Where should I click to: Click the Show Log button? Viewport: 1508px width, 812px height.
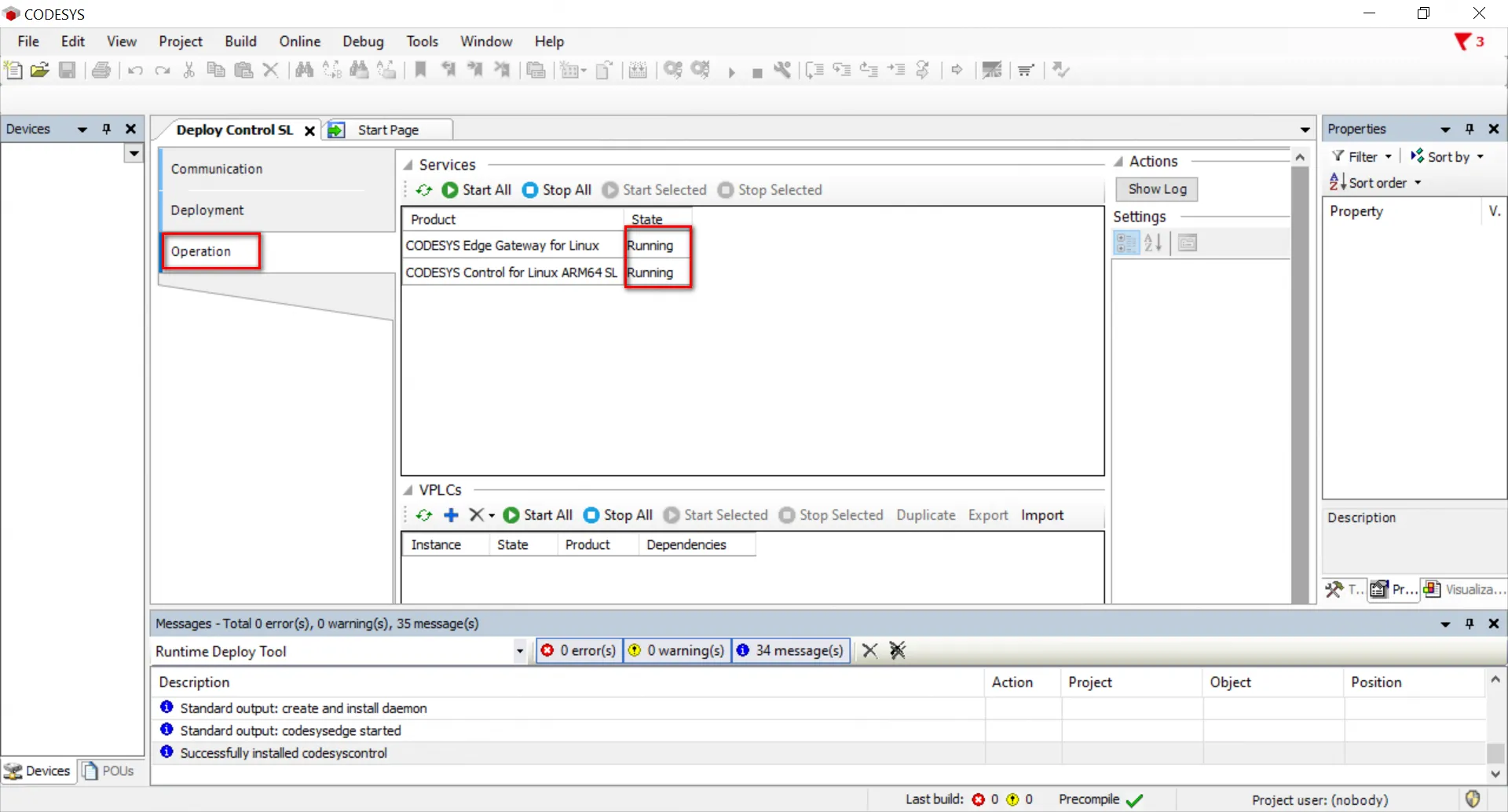click(x=1156, y=189)
